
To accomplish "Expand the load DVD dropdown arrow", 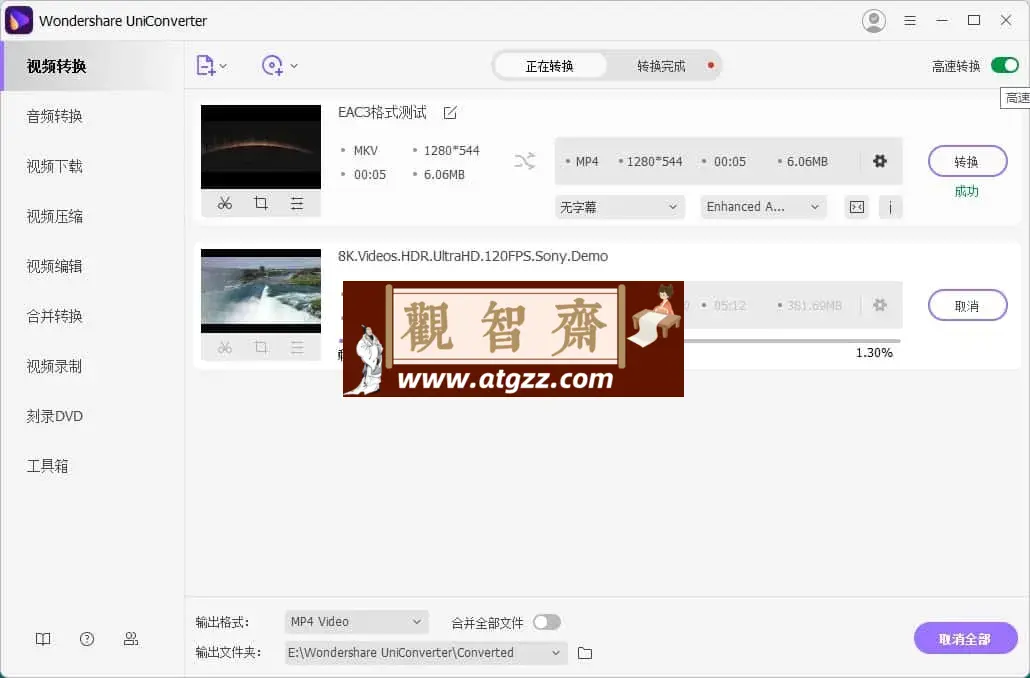I will [x=294, y=66].
